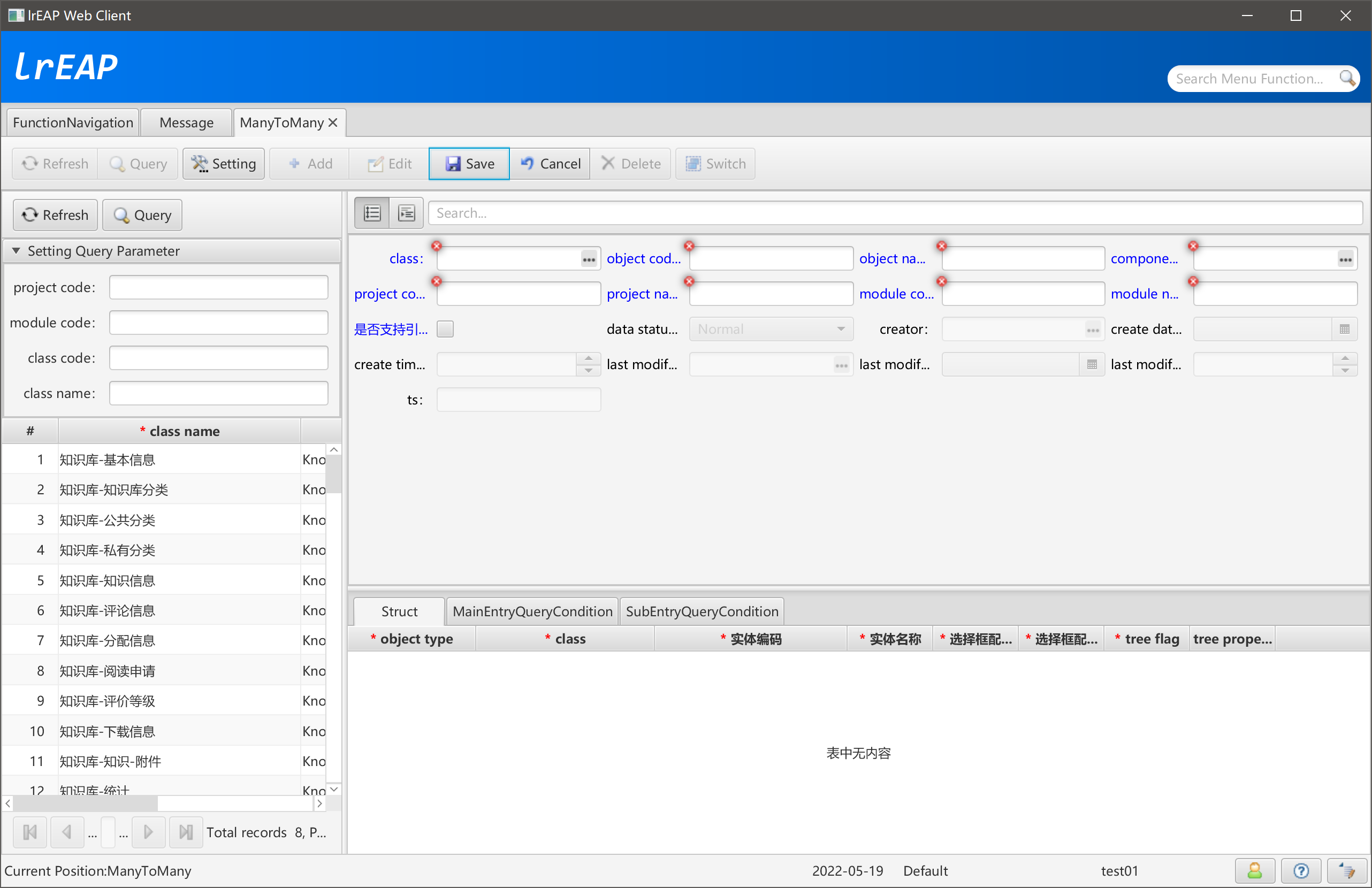Click the object code field error icon
The image size is (1372, 888).
(x=689, y=246)
